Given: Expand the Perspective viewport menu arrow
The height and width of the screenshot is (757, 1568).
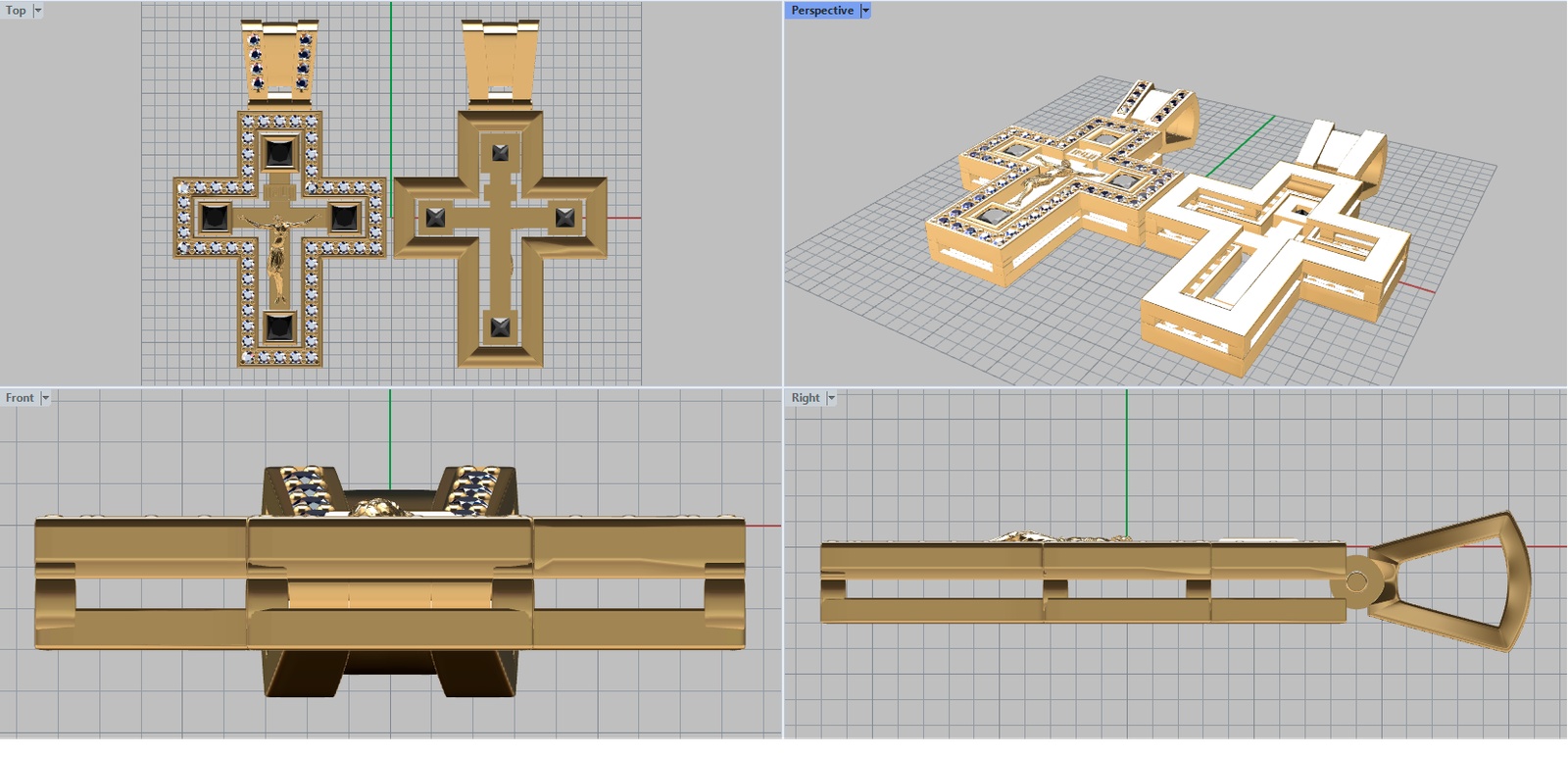Looking at the screenshot, I should 865,11.
